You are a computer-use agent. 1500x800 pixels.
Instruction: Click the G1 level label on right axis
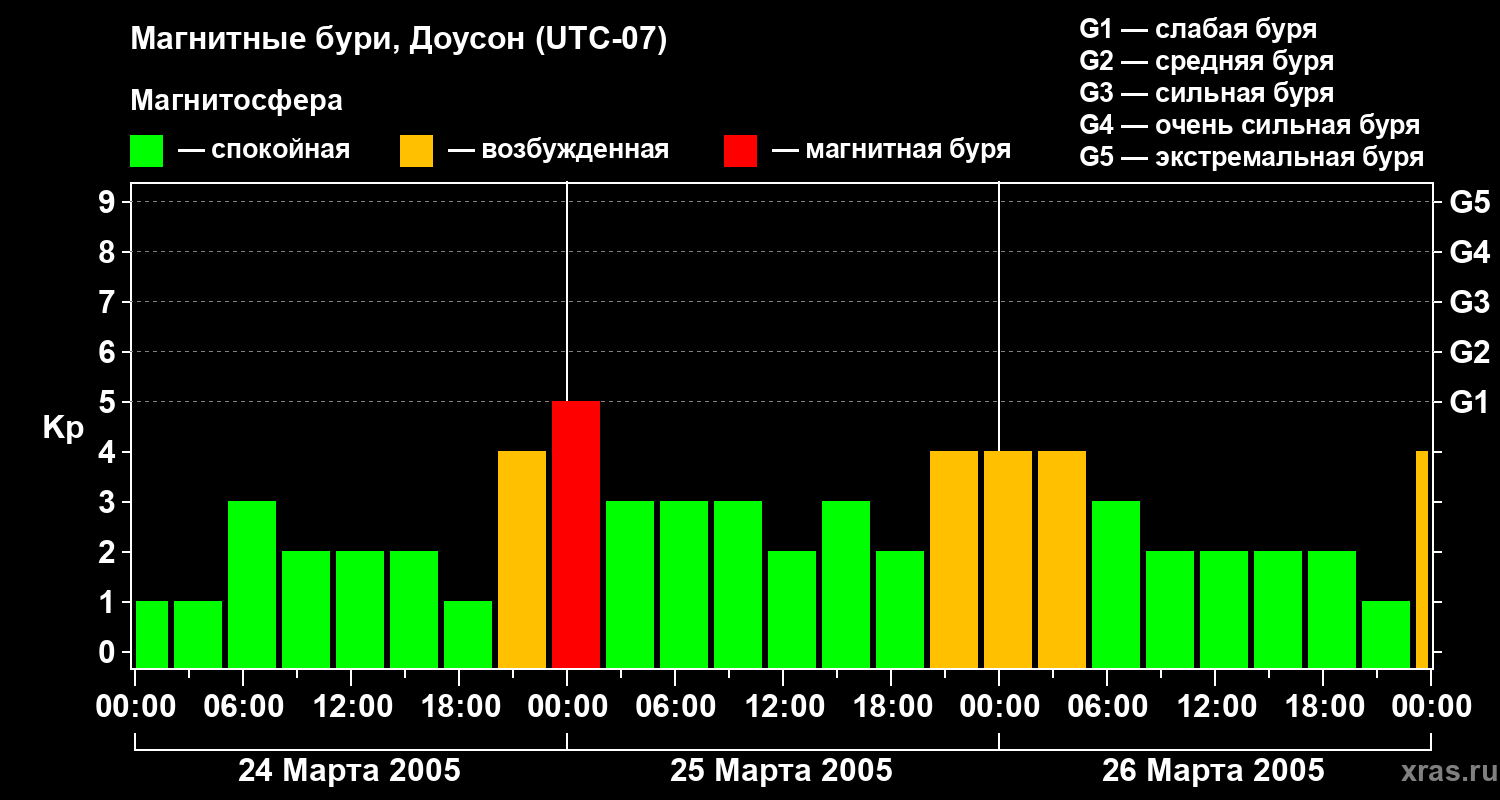pos(1469,402)
